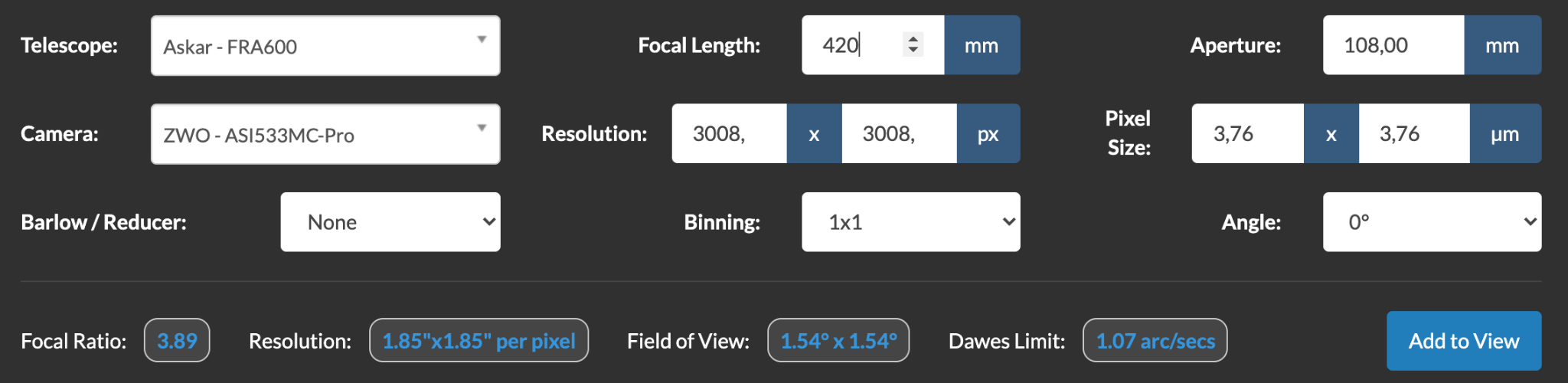Click the vertical resolution input field
1568x383 pixels.
899,133
